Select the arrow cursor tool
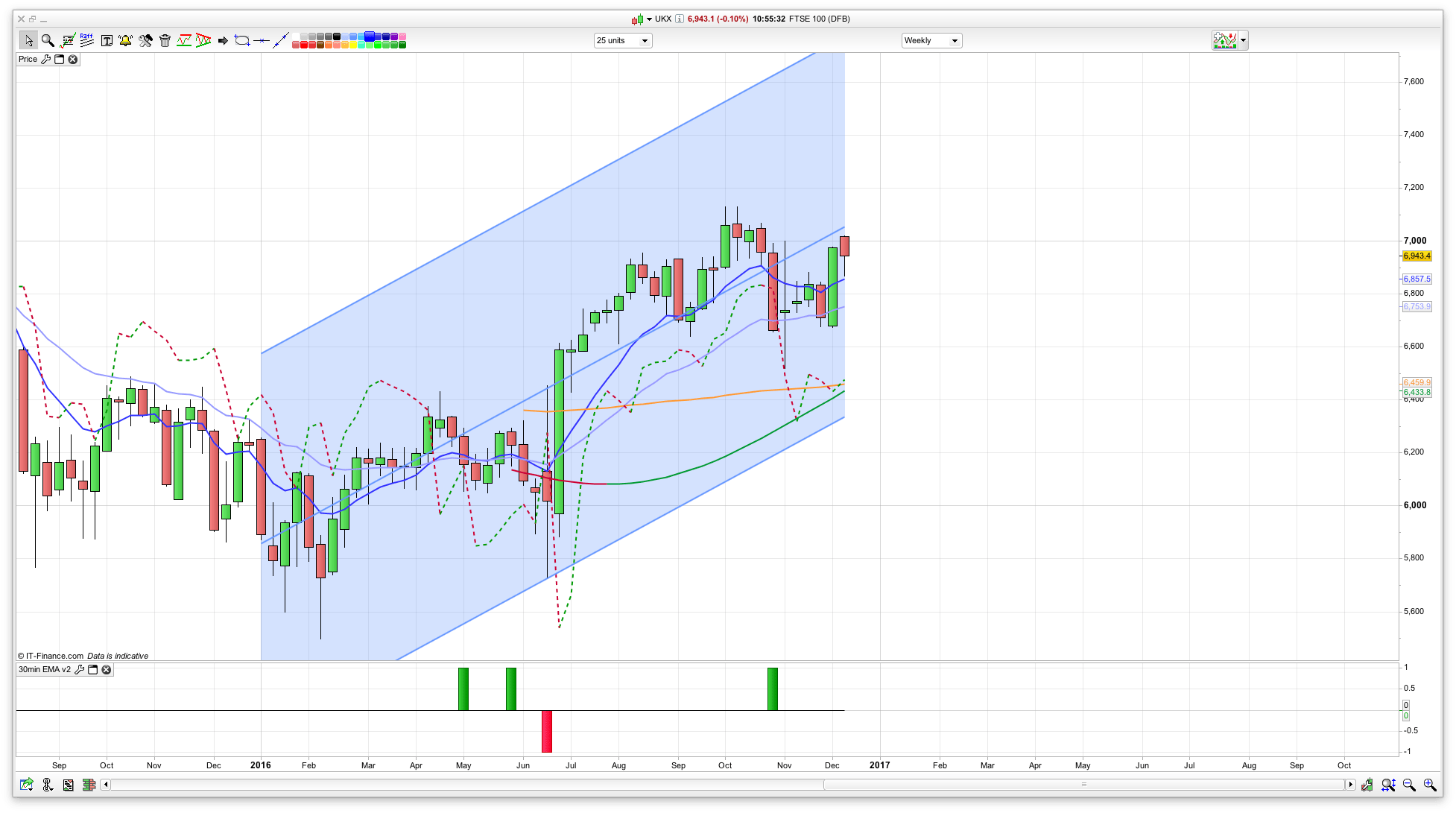 (28, 41)
